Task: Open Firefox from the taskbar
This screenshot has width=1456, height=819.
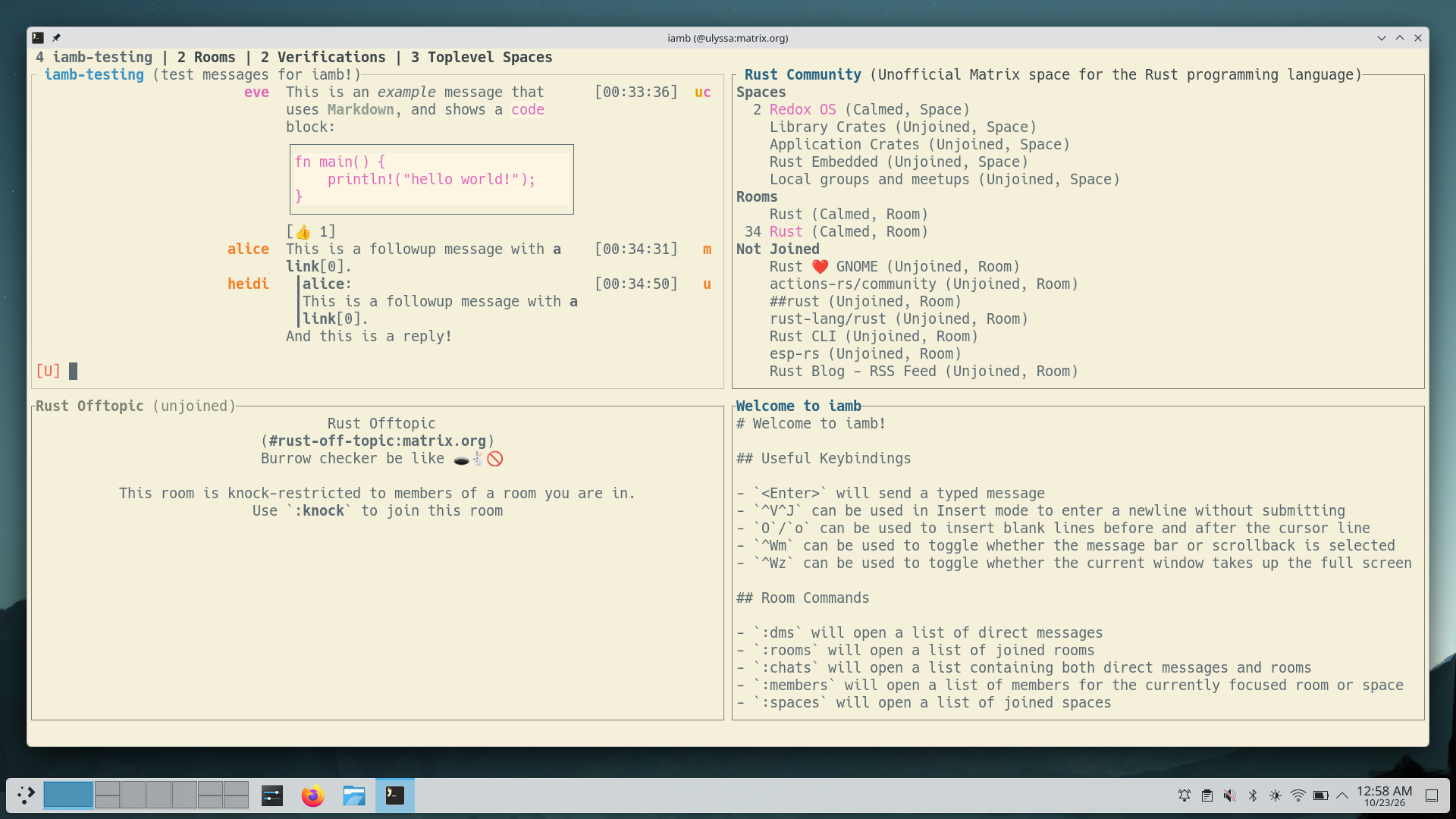Action: pos(312,795)
